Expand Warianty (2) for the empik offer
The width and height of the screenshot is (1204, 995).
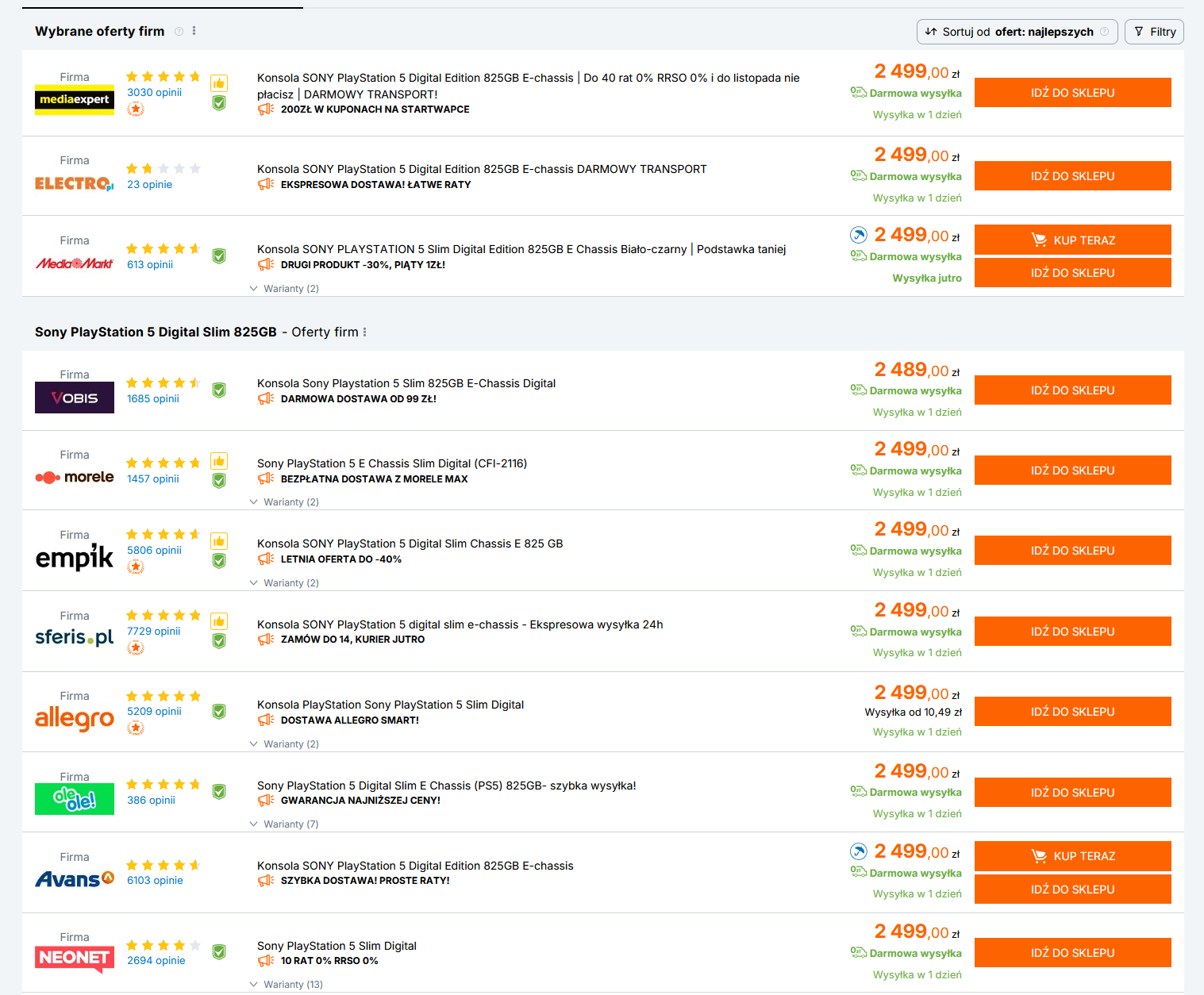(284, 583)
